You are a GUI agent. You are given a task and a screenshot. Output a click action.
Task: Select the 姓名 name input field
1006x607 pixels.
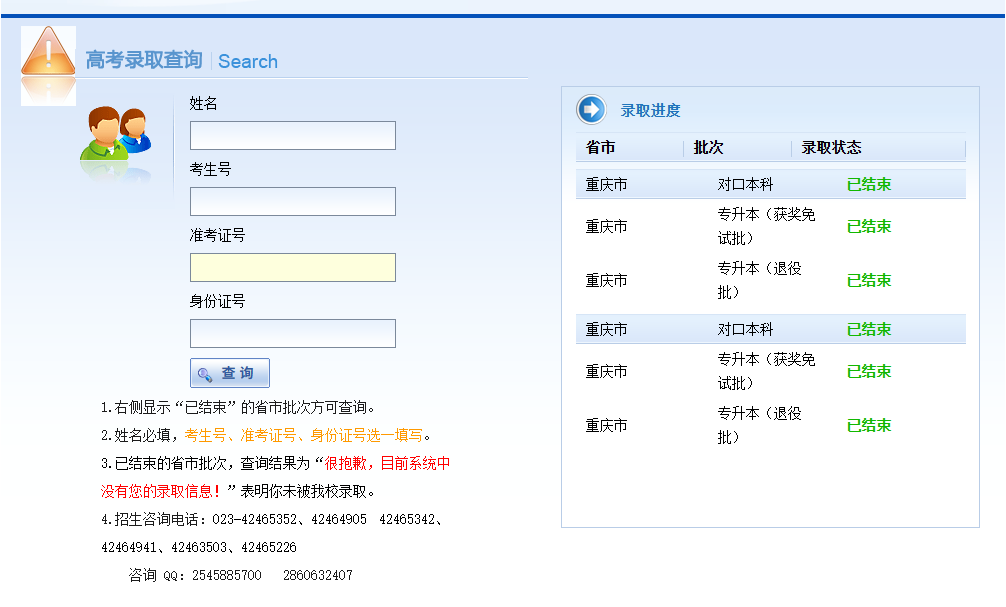click(x=291, y=135)
